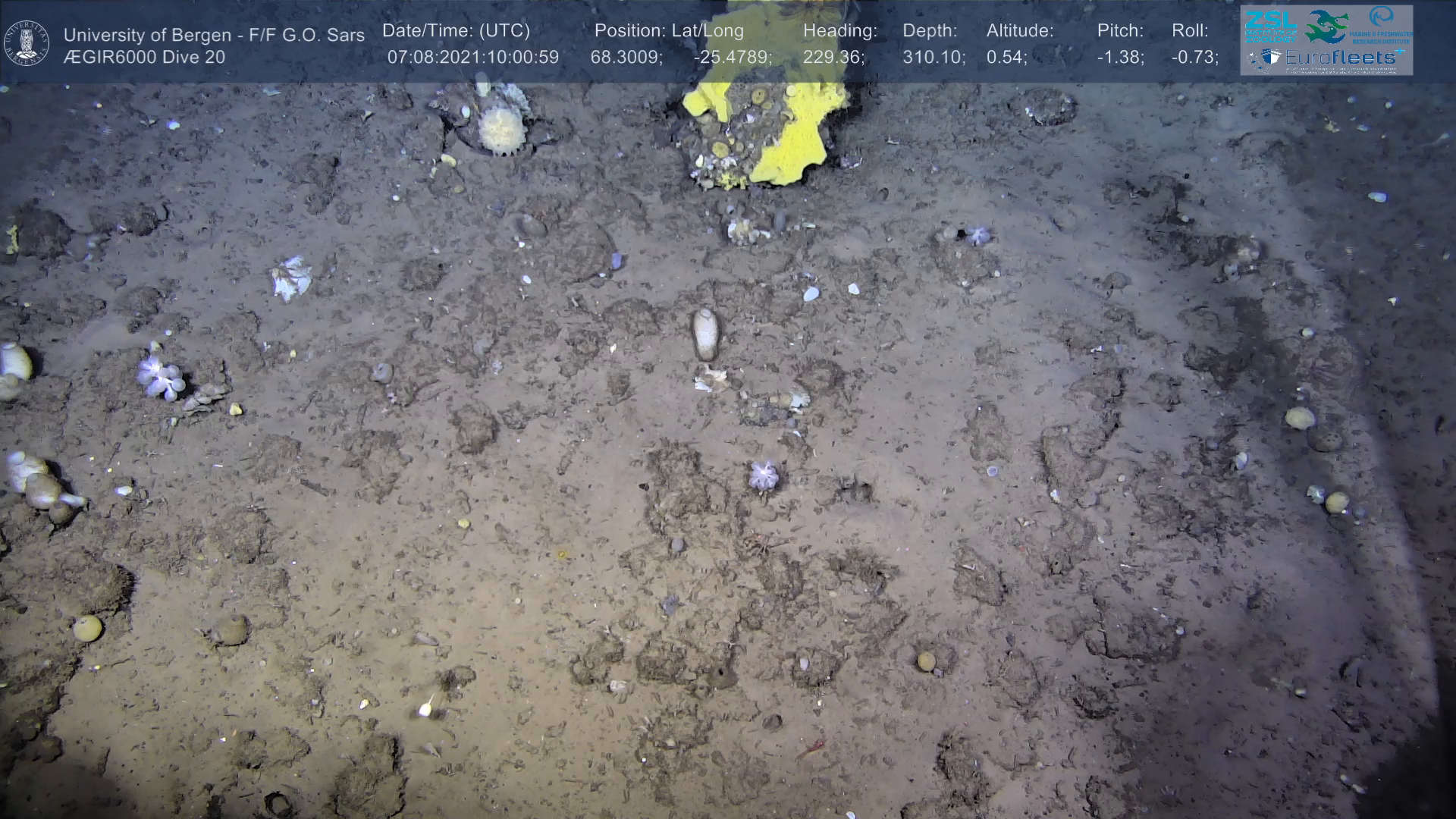Click the 'Position: Lat/Long' label
The width and height of the screenshot is (1456, 819).
[668, 31]
